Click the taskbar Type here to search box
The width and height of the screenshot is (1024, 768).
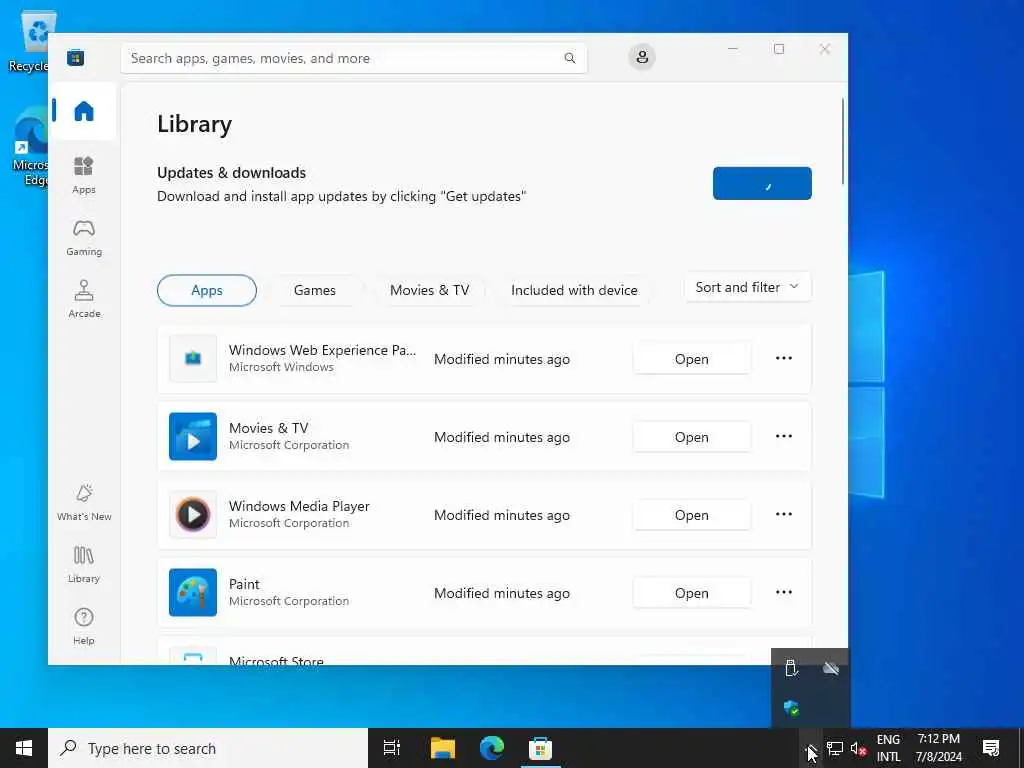pos(208,748)
